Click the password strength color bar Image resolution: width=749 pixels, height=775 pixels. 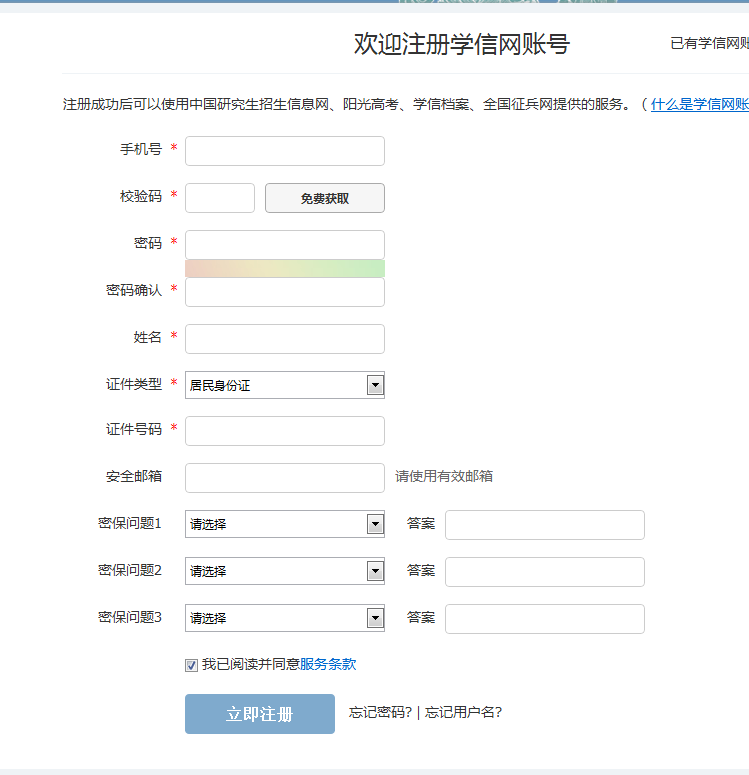284,268
